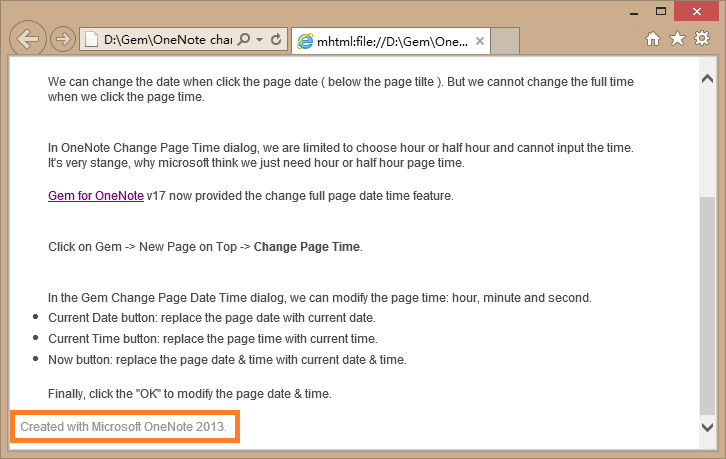Click the page icon in the address bar
Screen dimensions: 726x459
tap(92, 39)
